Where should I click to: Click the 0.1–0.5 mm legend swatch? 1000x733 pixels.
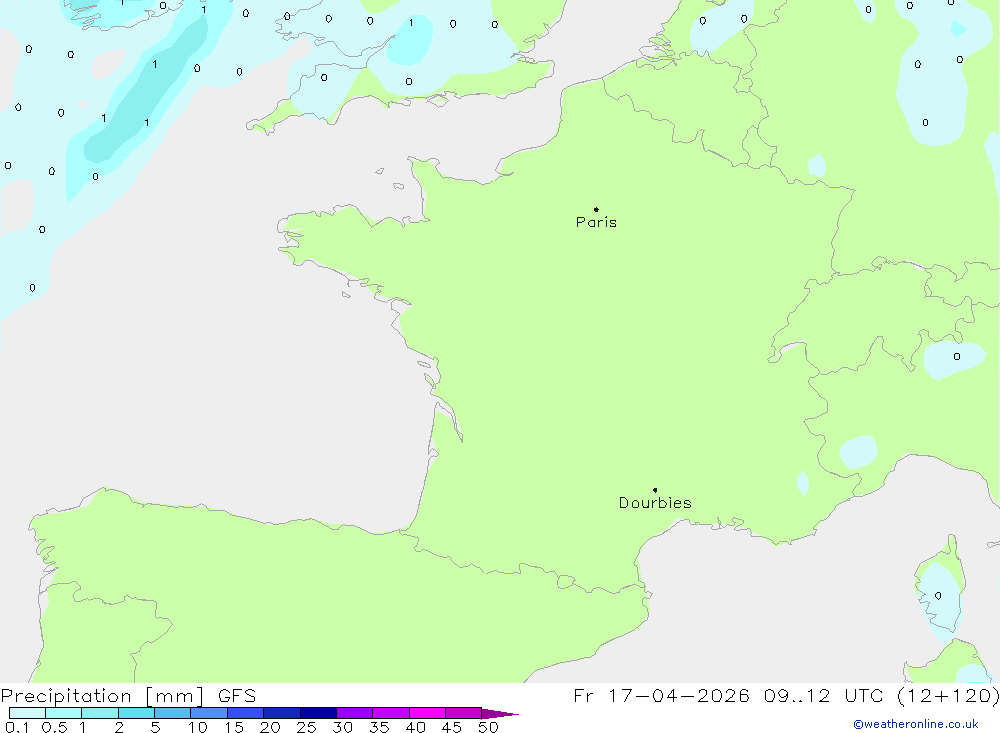click(27, 713)
